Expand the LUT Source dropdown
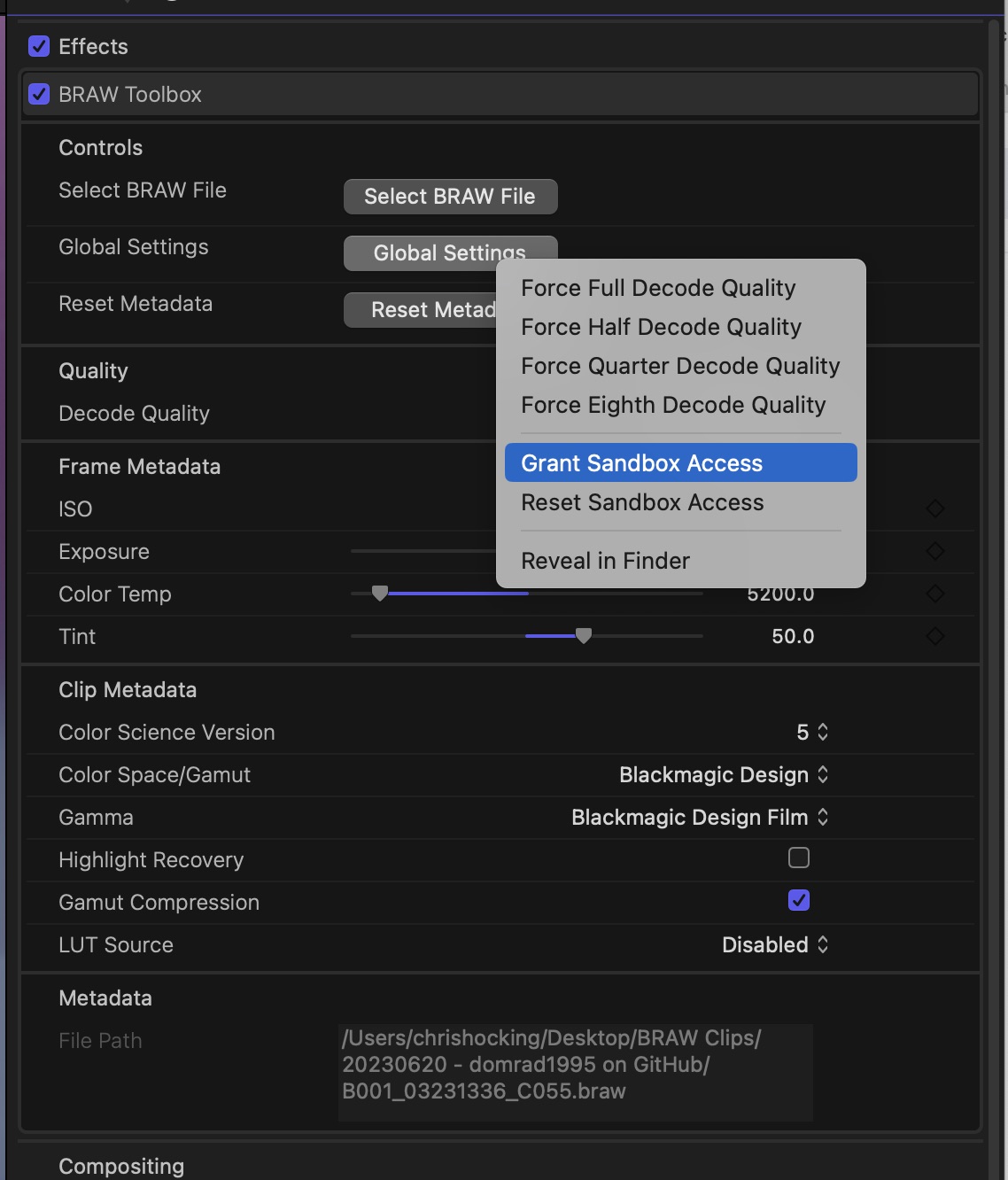 (x=775, y=945)
